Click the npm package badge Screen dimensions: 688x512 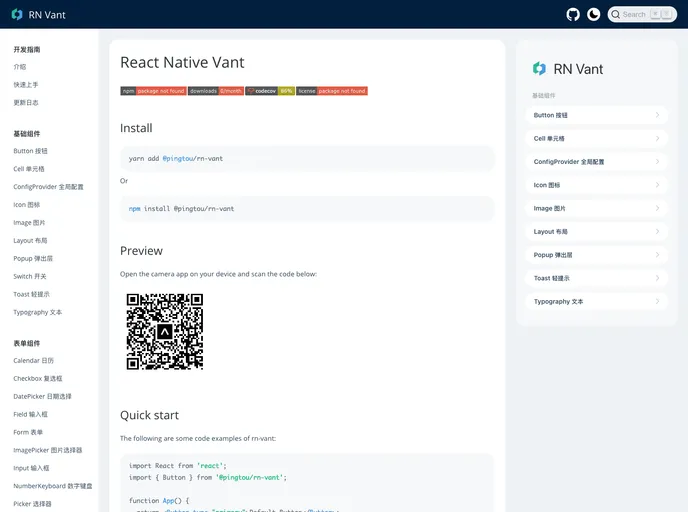coord(153,91)
